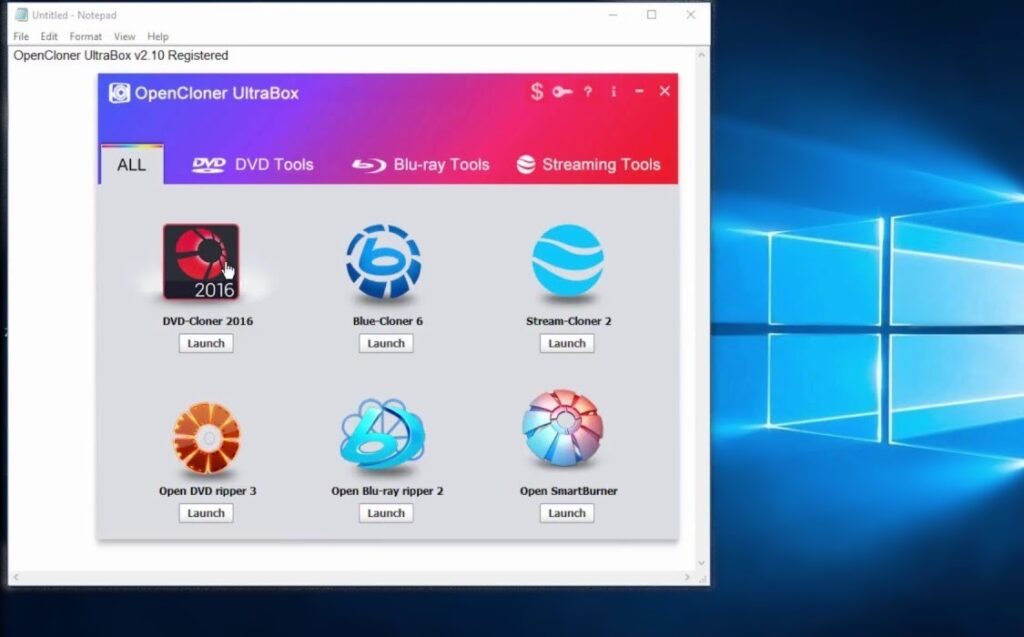This screenshot has height=637, width=1024.
Task: Select the ALL tab
Action: [x=132, y=165]
